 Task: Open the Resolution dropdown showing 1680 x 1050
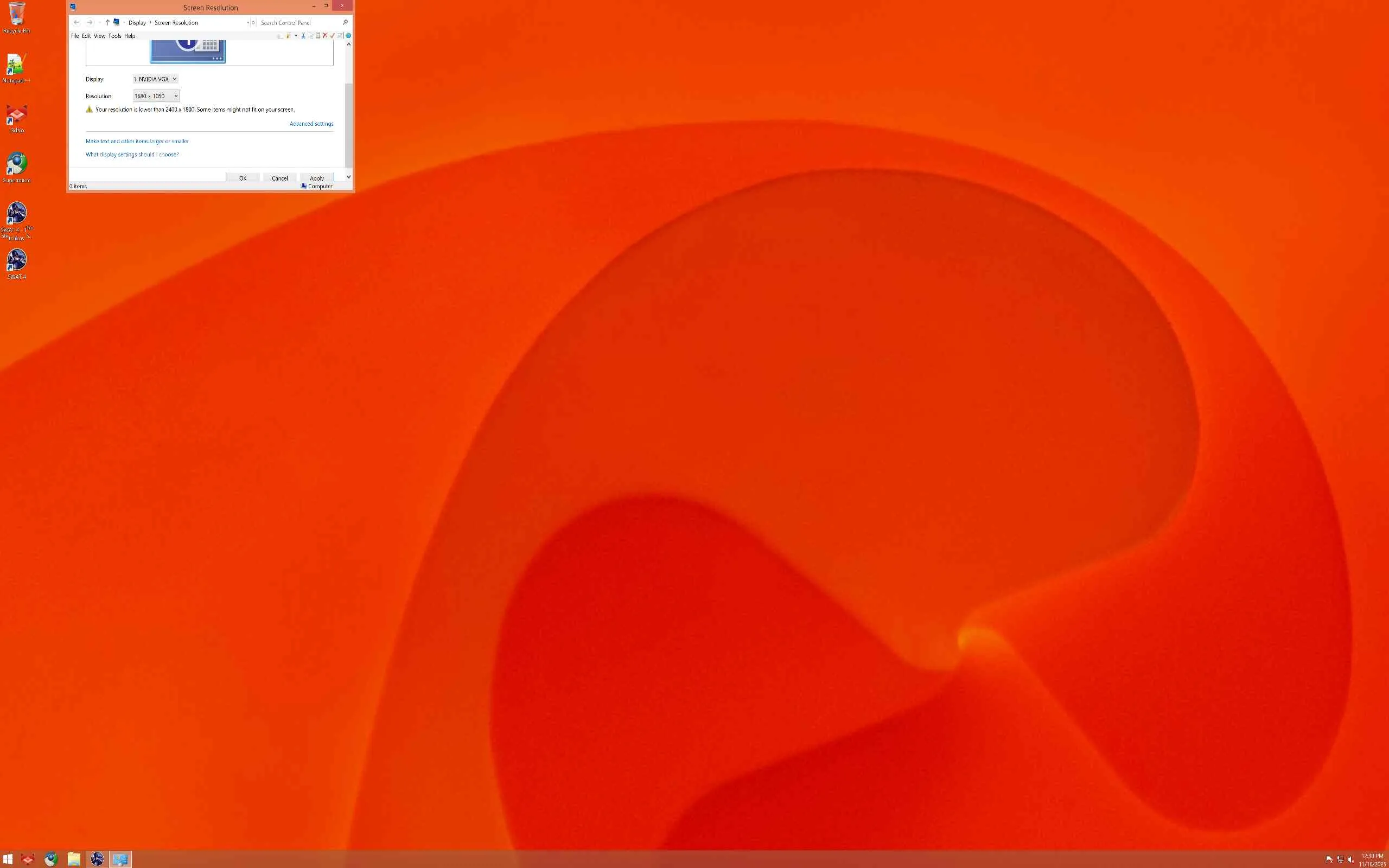[x=156, y=96]
